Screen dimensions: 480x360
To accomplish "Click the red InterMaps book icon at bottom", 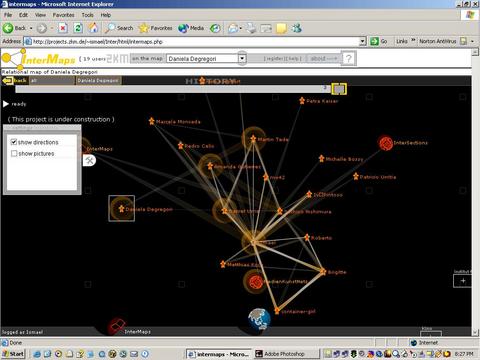I will tap(116, 326).
